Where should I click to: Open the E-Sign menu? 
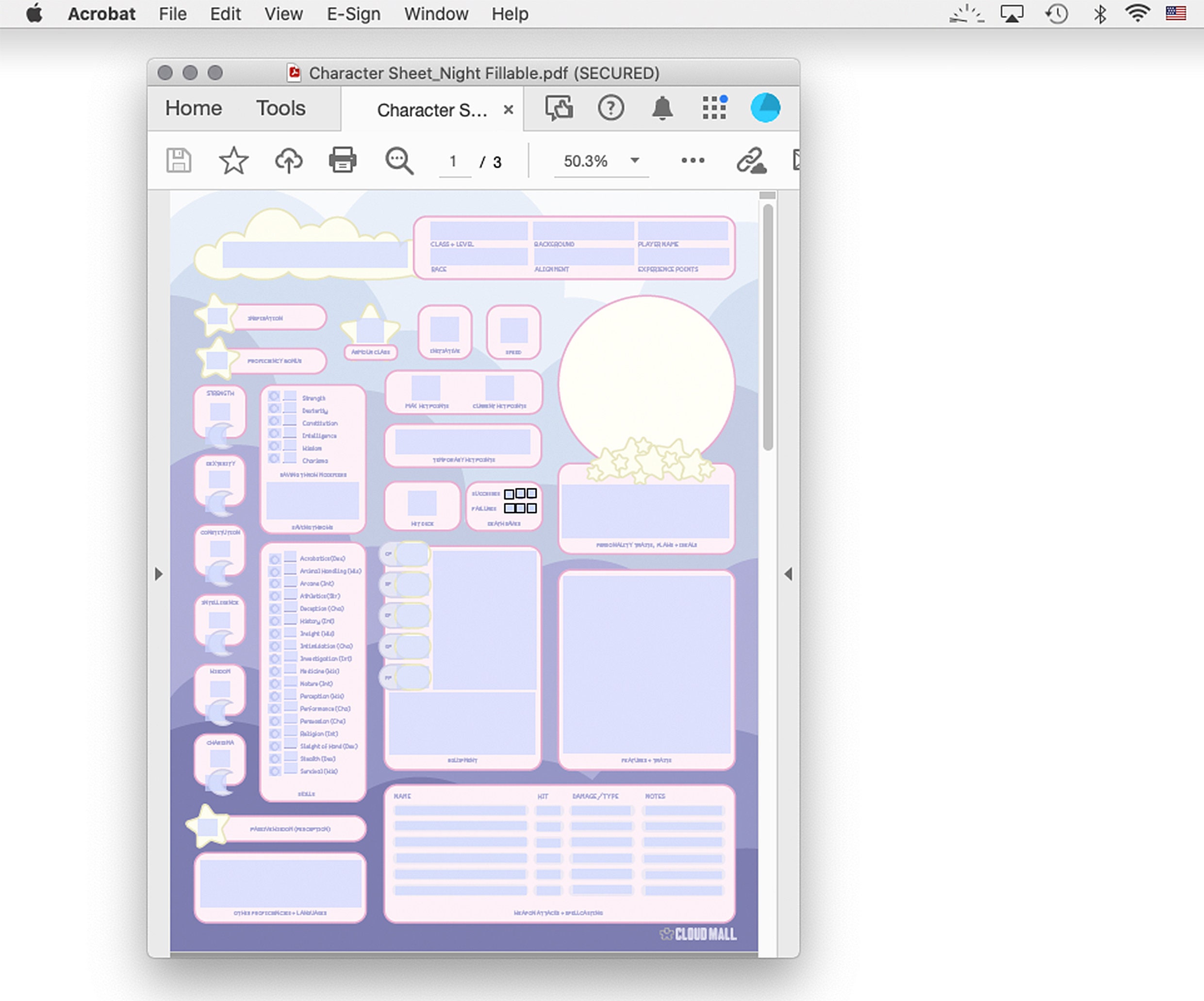353,13
